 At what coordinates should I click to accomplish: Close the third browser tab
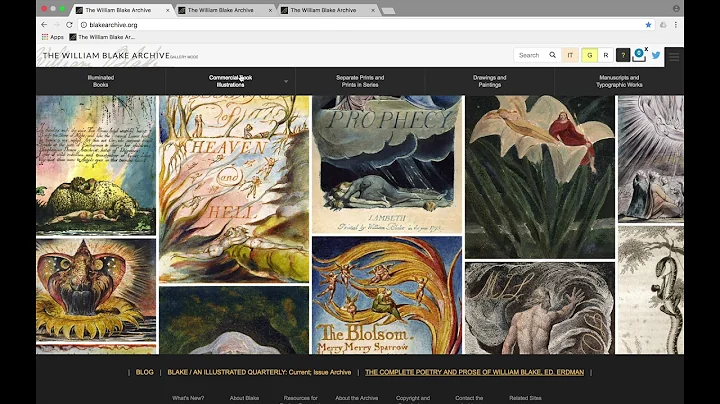click(373, 10)
